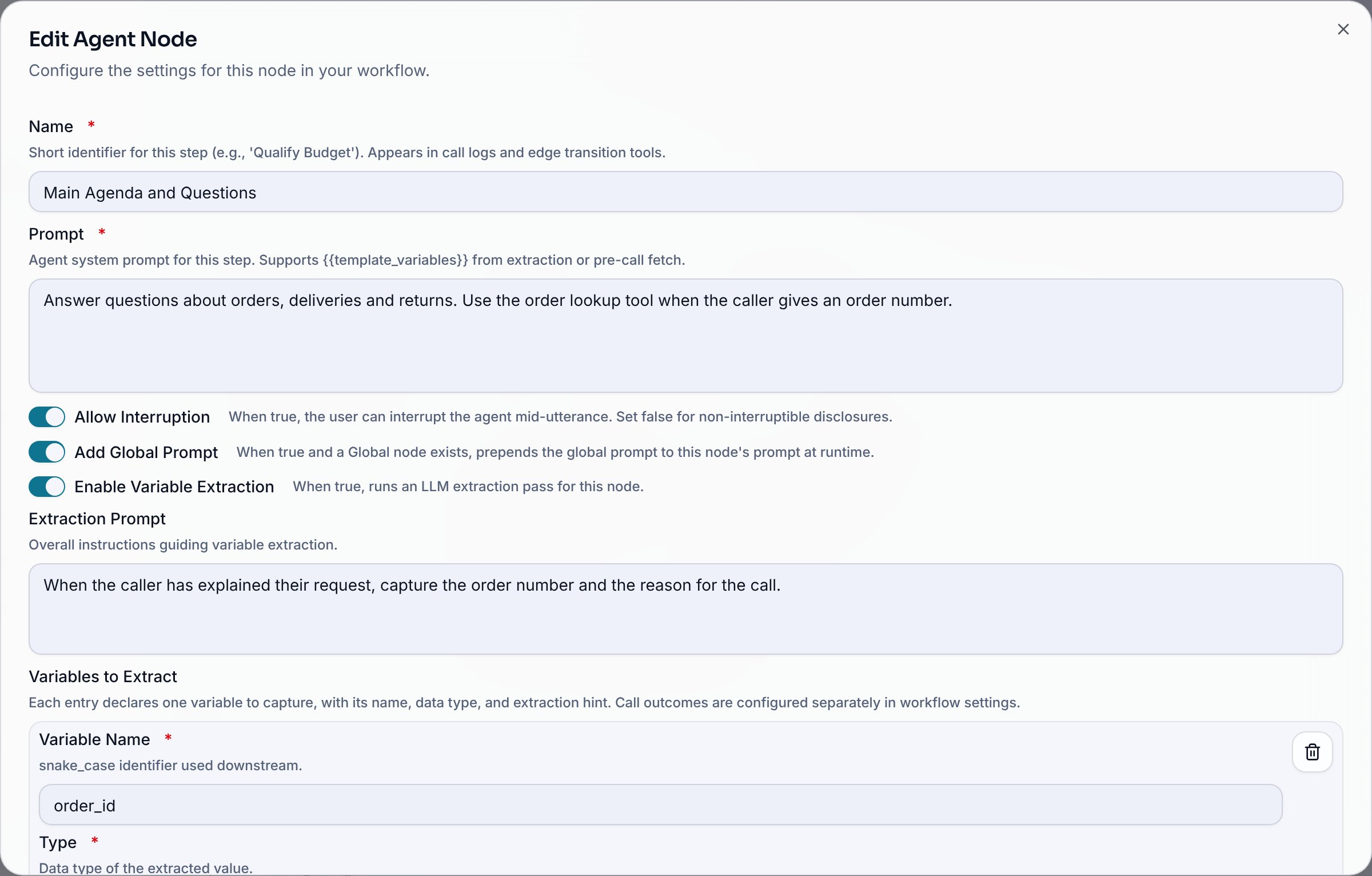This screenshot has width=1372, height=876.
Task: Click into the agent Prompt text area
Action: 685,336
